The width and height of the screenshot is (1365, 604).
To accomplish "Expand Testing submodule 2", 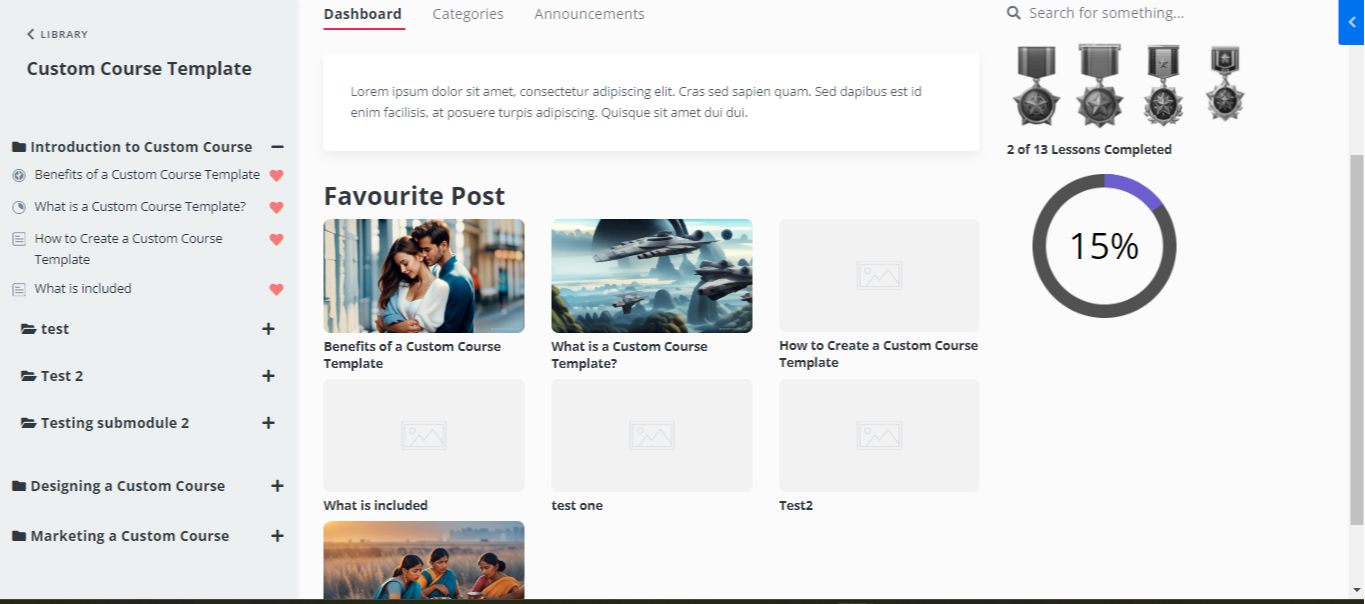I will tap(268, 423).
